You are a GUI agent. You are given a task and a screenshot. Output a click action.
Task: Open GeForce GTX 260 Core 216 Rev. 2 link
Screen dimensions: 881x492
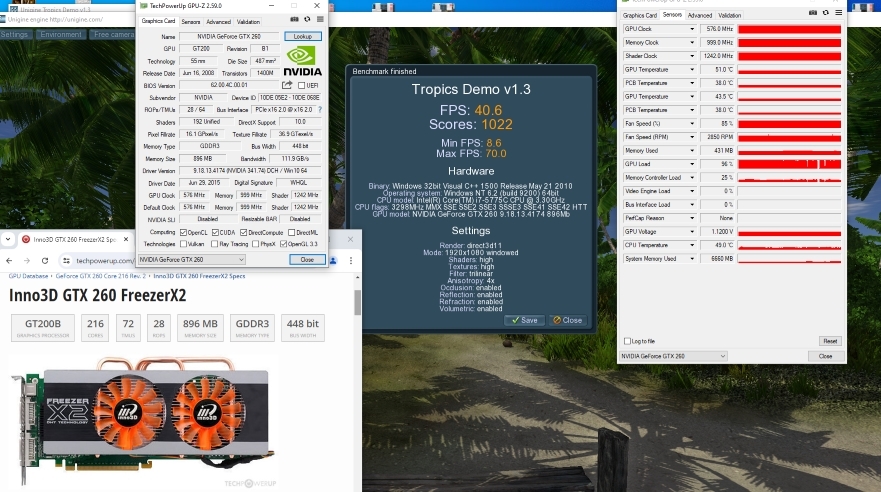[x=101, y=276]
